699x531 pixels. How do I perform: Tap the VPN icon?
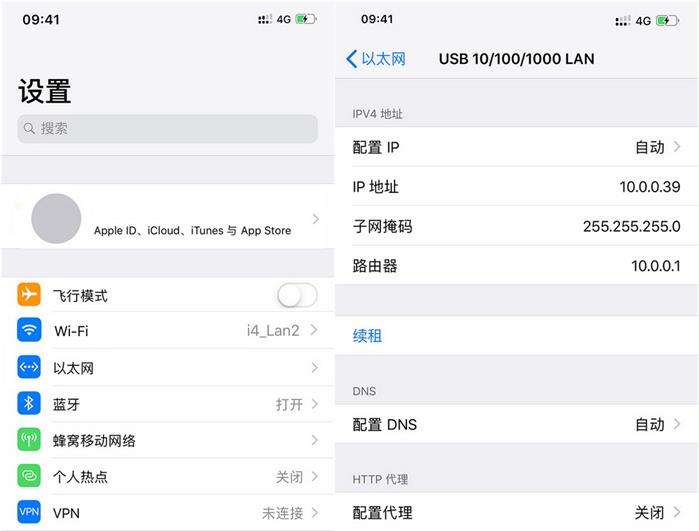point(29,512)
